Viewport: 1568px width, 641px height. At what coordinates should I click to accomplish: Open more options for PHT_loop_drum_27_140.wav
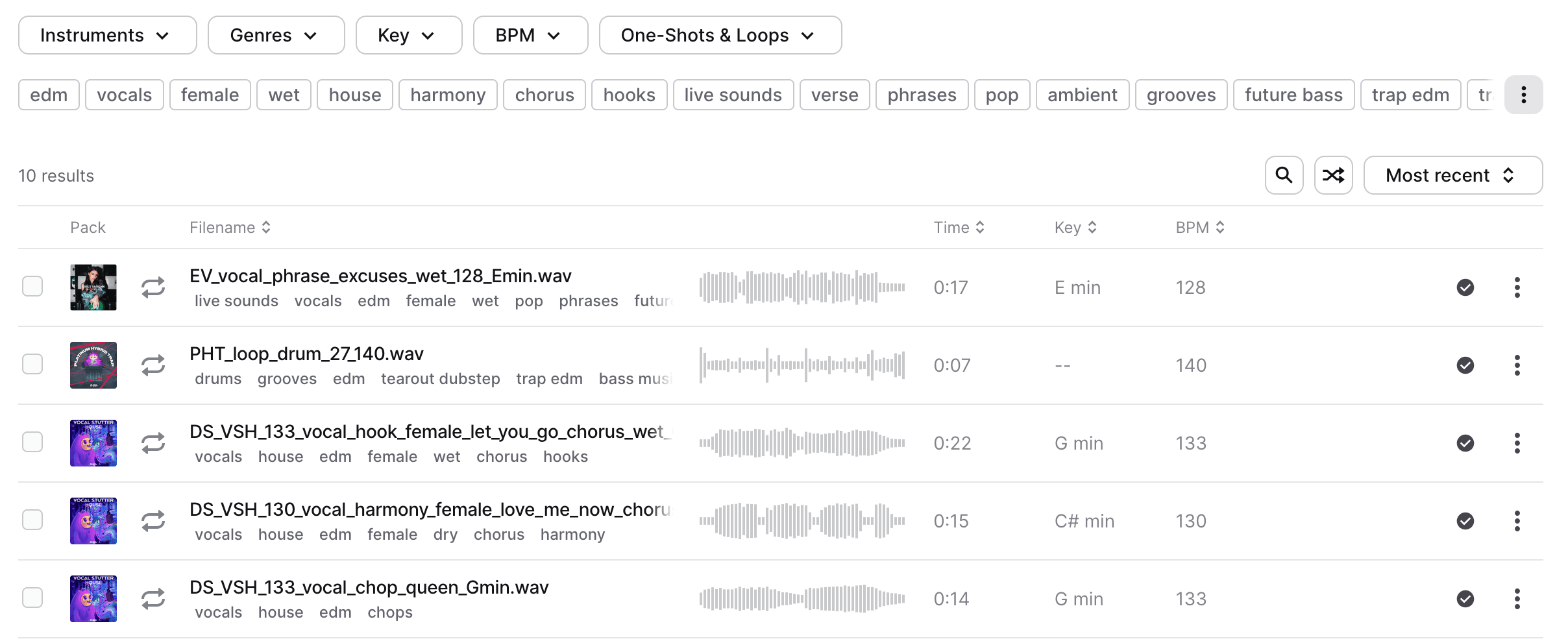click(x=1517, y=365)
